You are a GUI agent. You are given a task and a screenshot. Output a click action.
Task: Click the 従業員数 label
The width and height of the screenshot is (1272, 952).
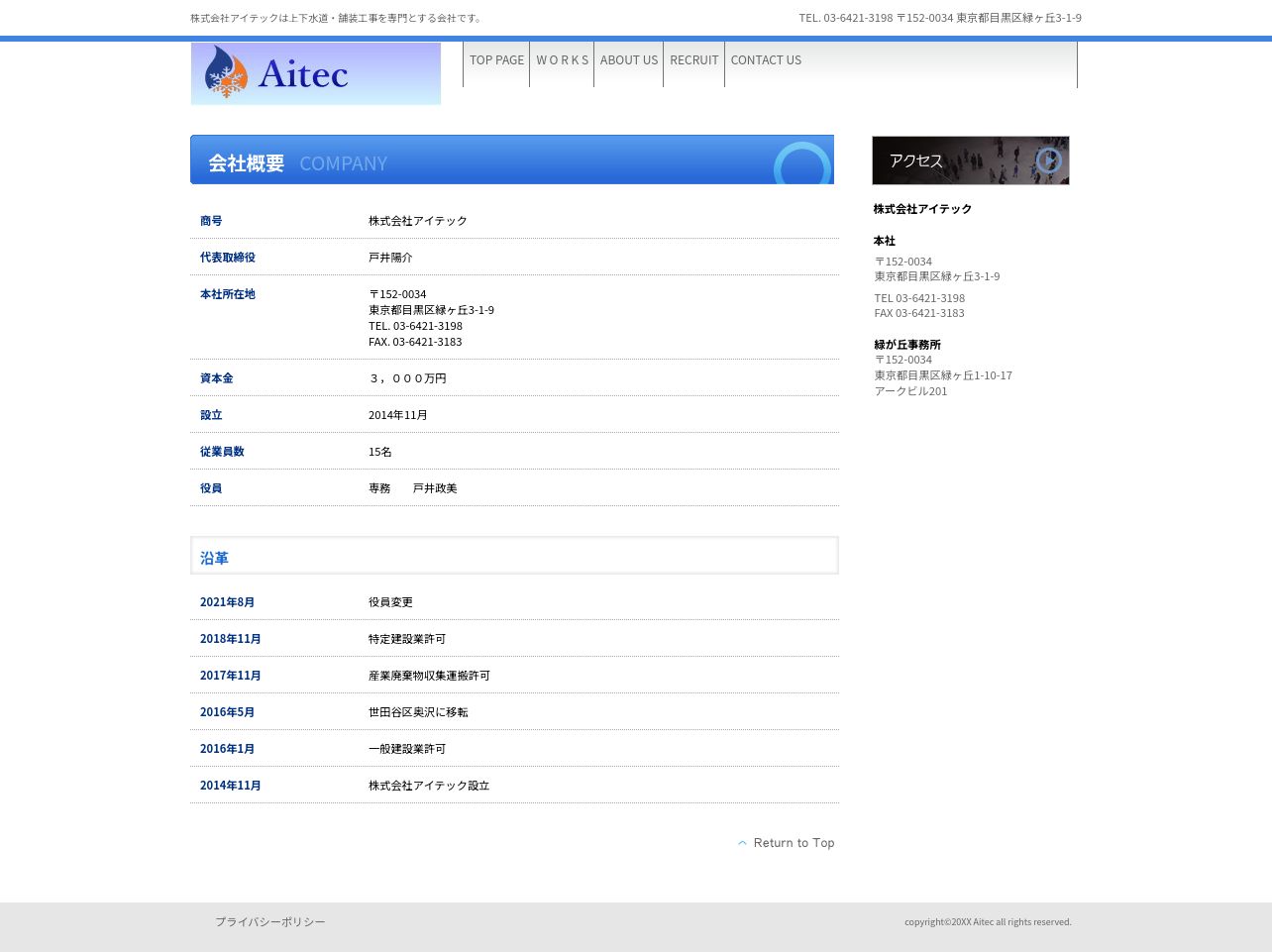tap(222, 452)
